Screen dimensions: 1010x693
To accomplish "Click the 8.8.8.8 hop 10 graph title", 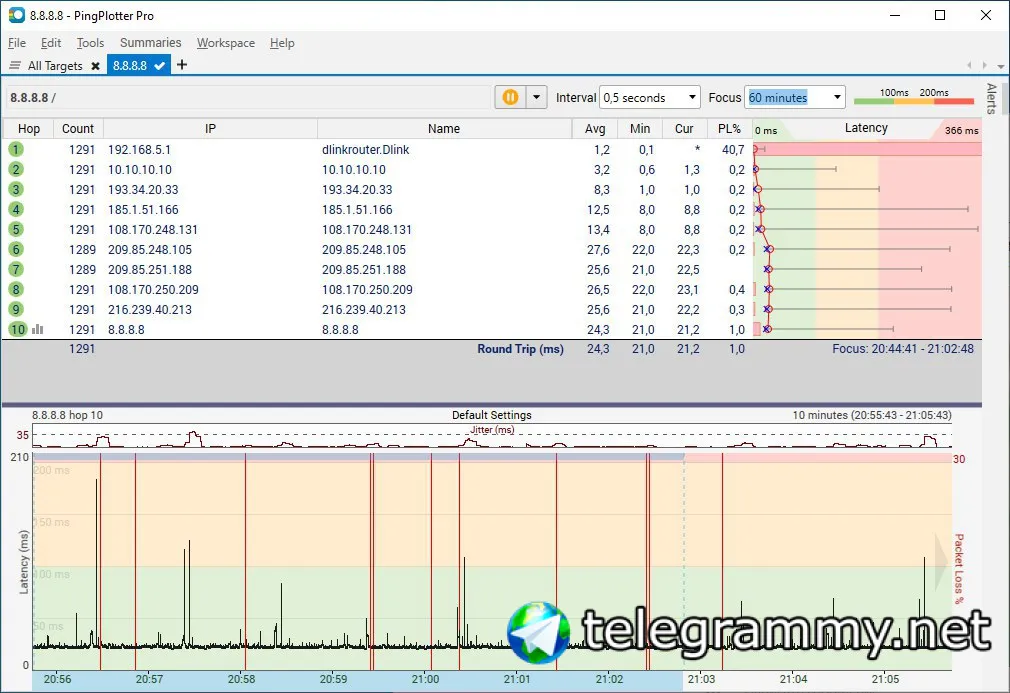I will (67, 415).
